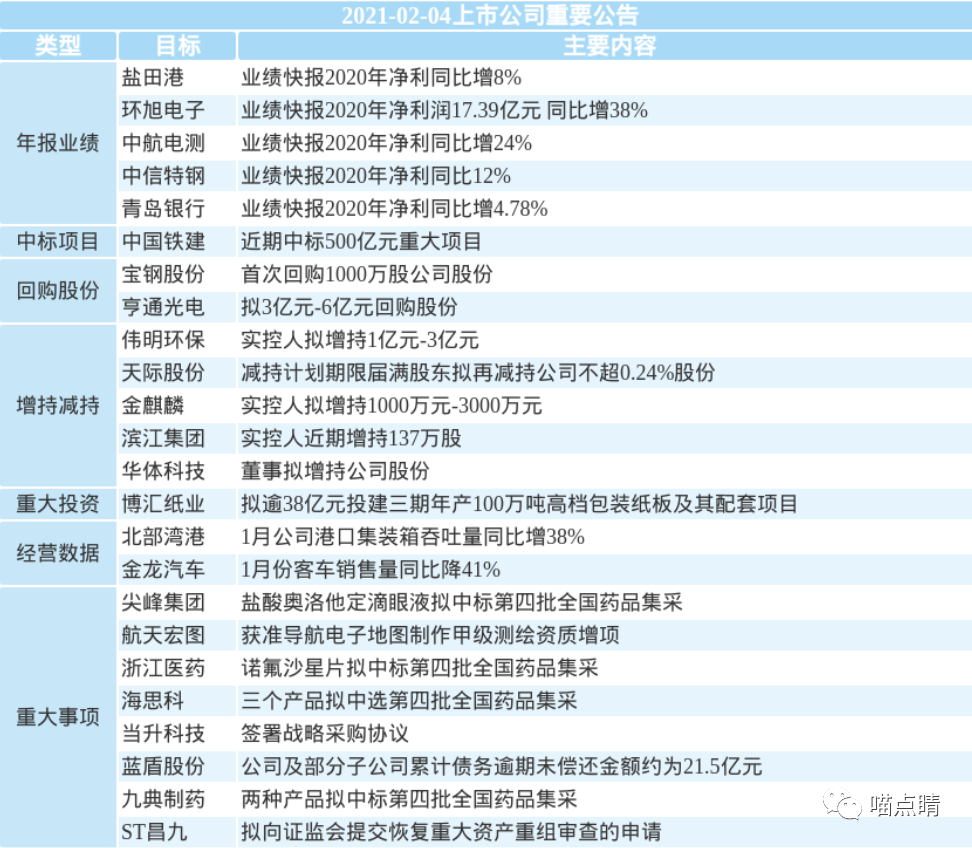Click text 实控人拟增持1000万元-3000万元
Screen dimensions: 972x848
(x=392, y=406)
